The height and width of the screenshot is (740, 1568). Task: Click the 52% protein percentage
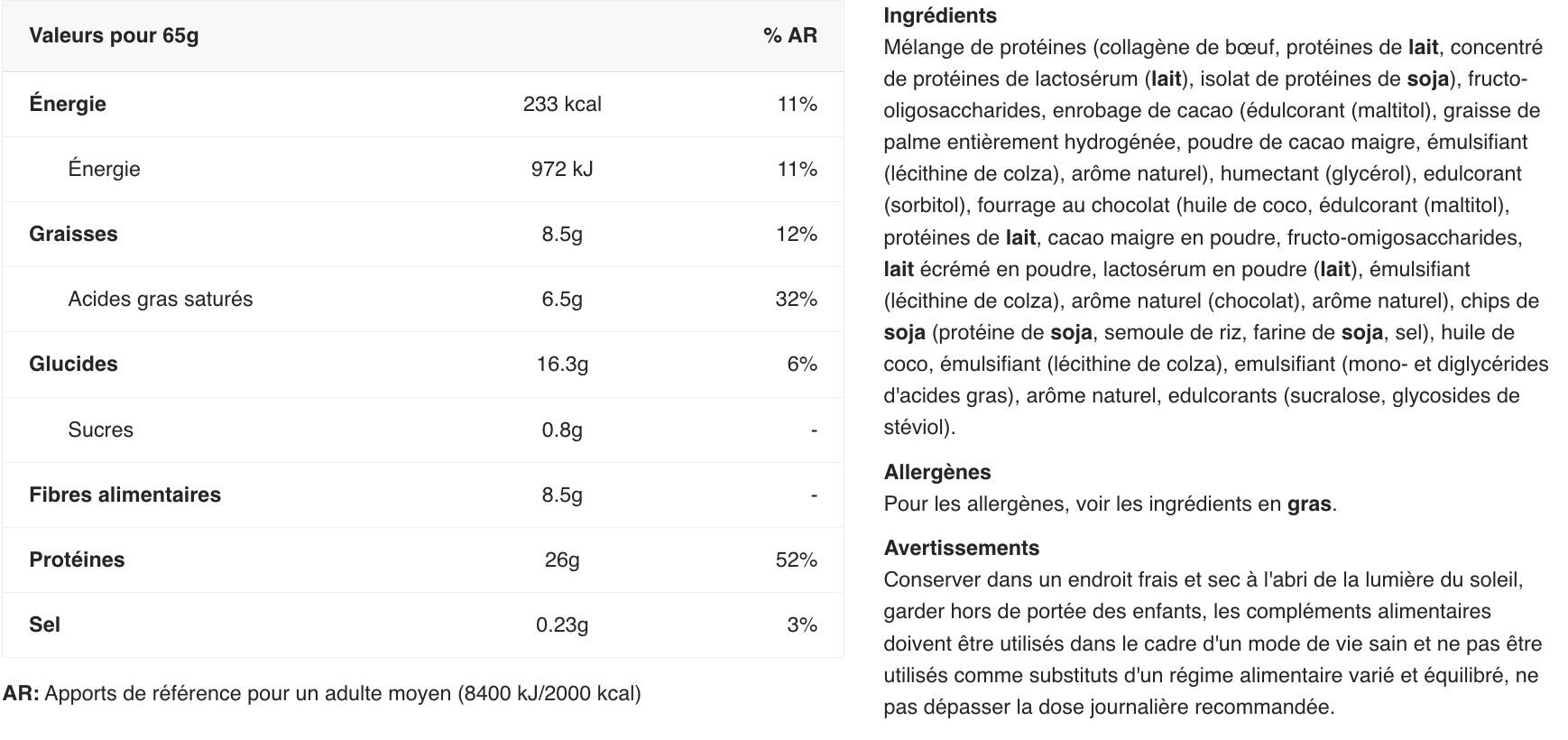(796, 560)
